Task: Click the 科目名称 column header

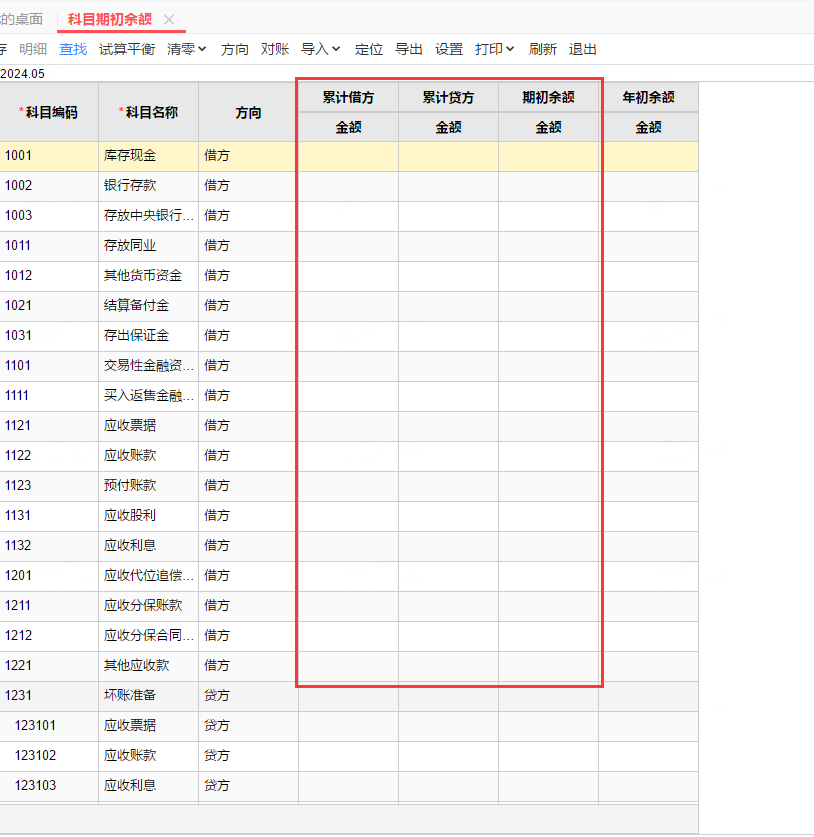Action: pyautogui.click(x=148, y=113)
